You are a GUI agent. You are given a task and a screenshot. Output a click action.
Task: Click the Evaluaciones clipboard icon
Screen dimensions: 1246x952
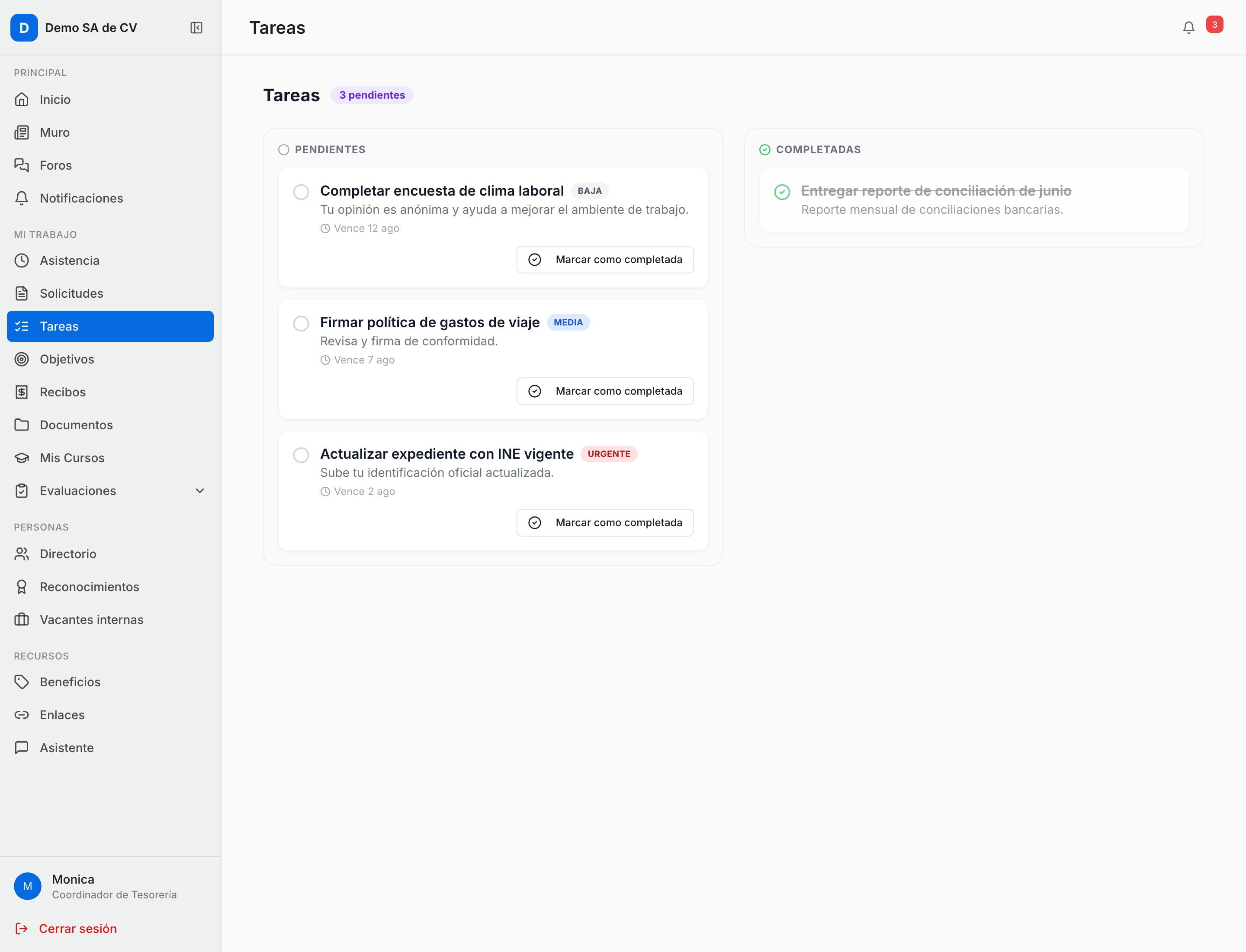pyautogui.click(x=22, y=491)
